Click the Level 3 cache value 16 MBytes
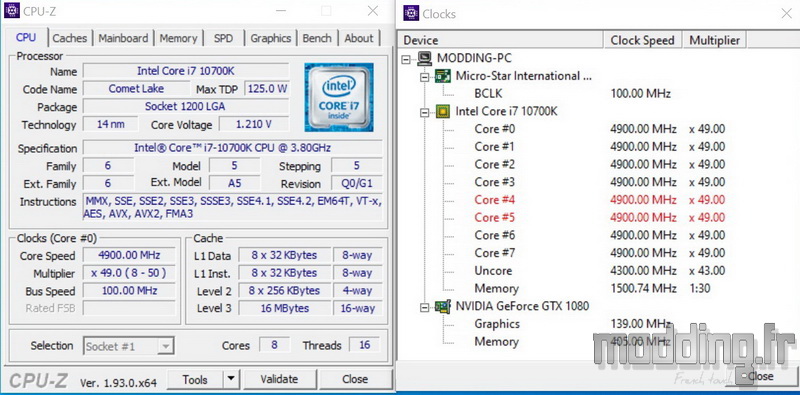This screenshot has width=800, height=395. 284,308
